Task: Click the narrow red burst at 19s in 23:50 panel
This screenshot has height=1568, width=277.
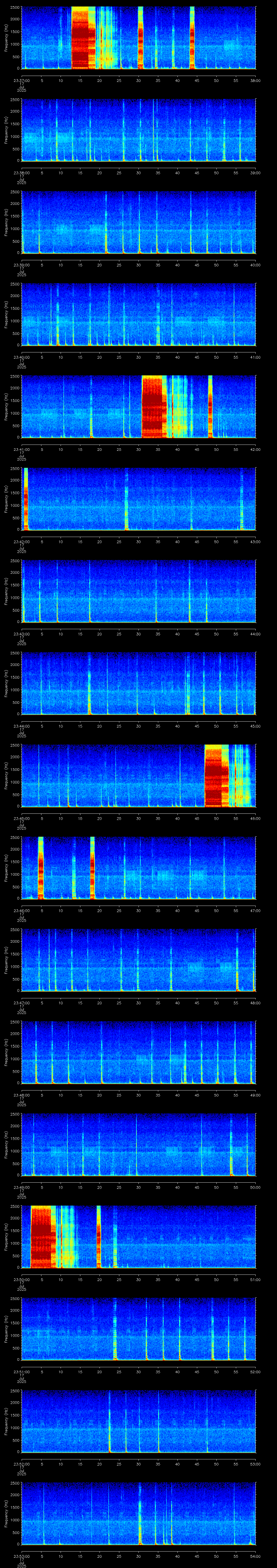Action: coord(99,1237)
